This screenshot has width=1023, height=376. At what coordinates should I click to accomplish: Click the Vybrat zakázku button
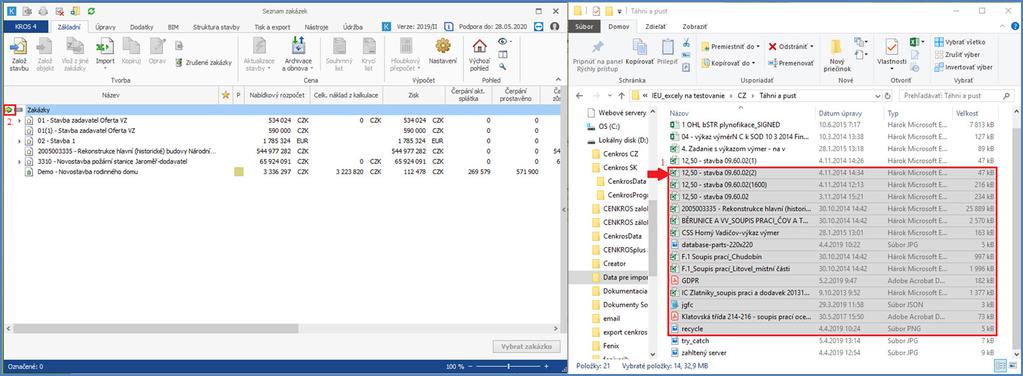(x=528, y=346)
